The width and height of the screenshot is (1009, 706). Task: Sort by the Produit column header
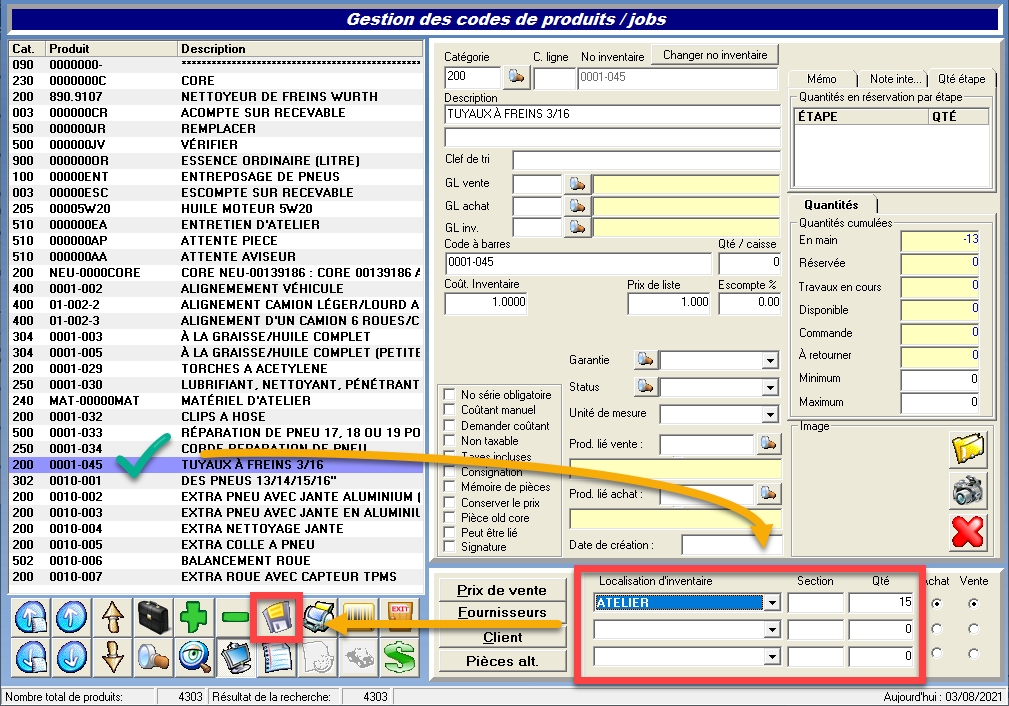pos(111,49)
